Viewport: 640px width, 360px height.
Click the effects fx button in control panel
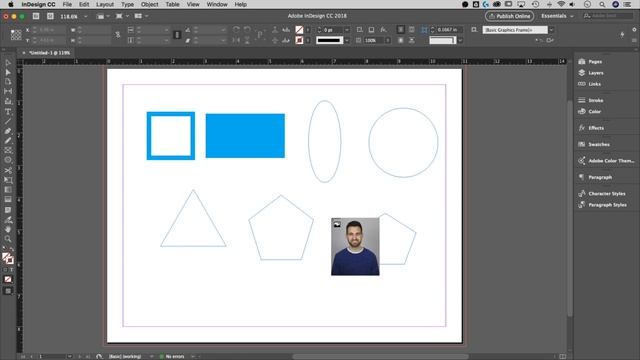point(383,30)
